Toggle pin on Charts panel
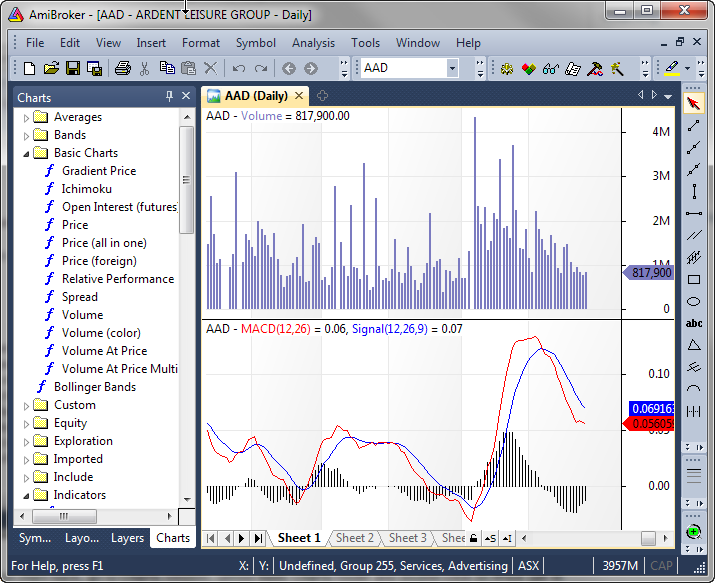The height and width of the screenshot is (583, 715). (169, 96)
